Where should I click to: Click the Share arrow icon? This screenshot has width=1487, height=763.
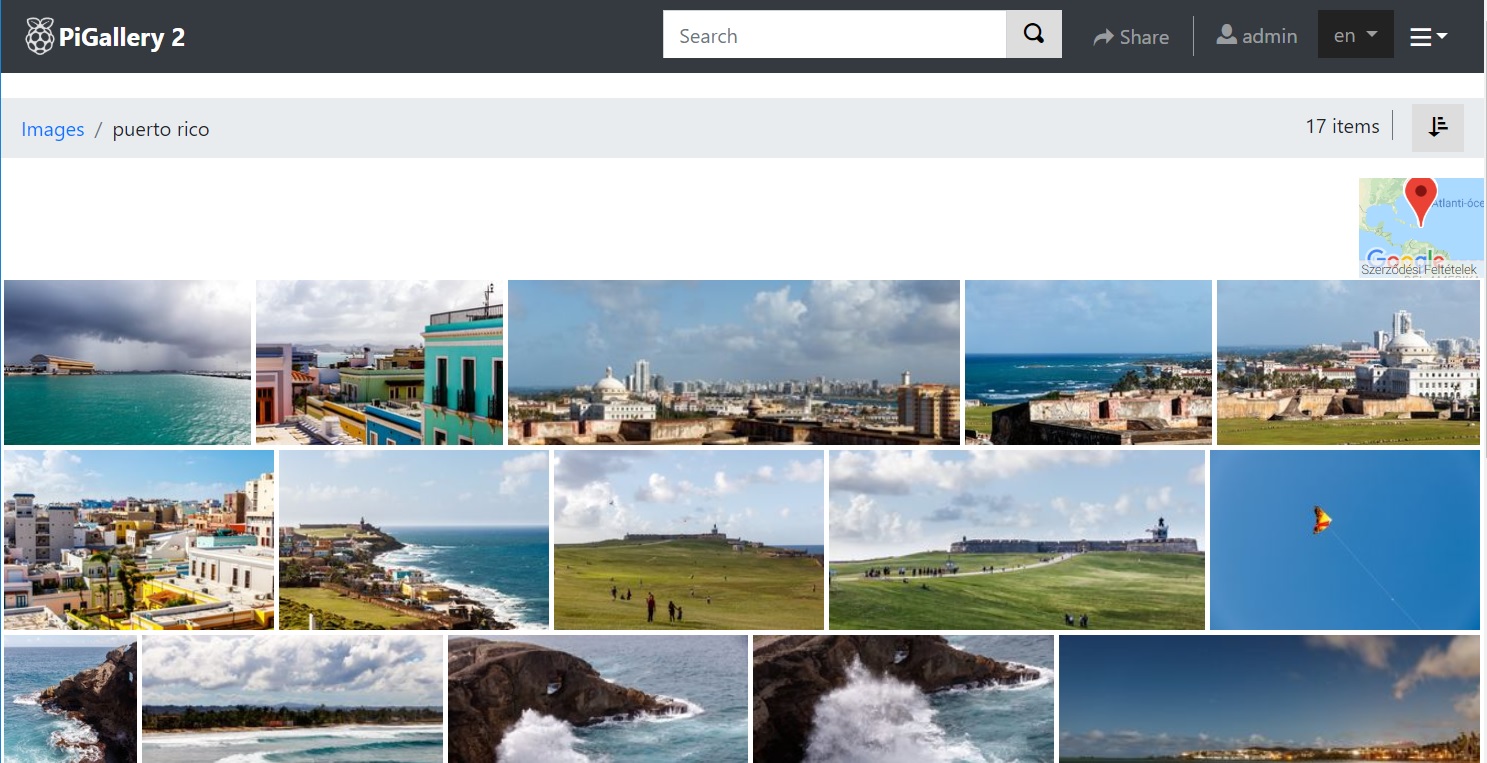[x=1103, y=37]
